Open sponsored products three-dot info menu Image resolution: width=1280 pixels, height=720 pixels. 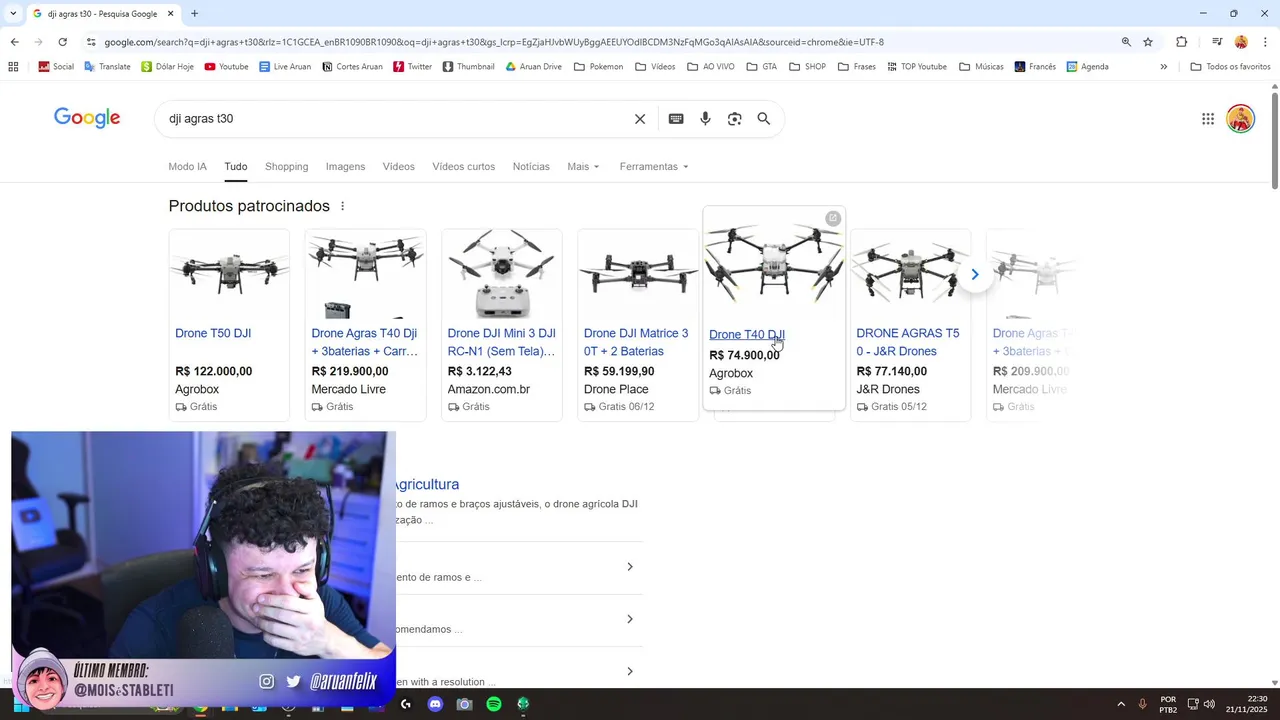click(342, 206)
